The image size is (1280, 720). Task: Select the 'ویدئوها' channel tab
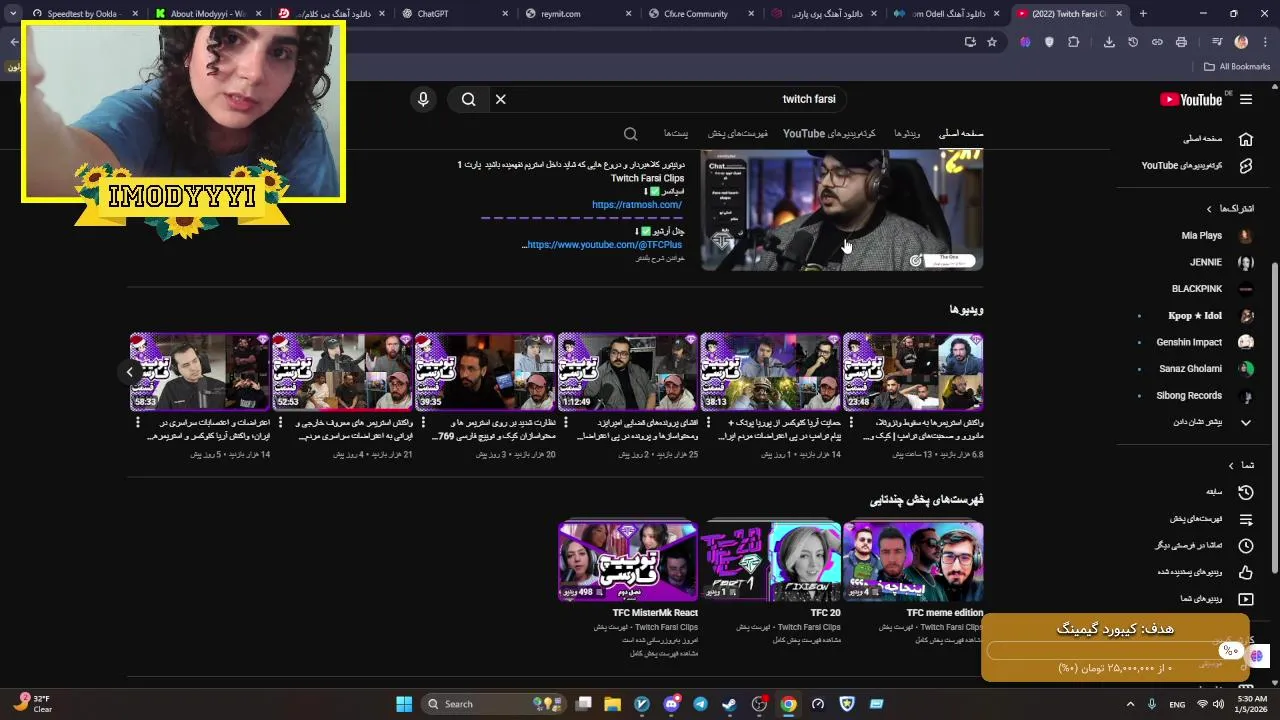click(907, 134)
